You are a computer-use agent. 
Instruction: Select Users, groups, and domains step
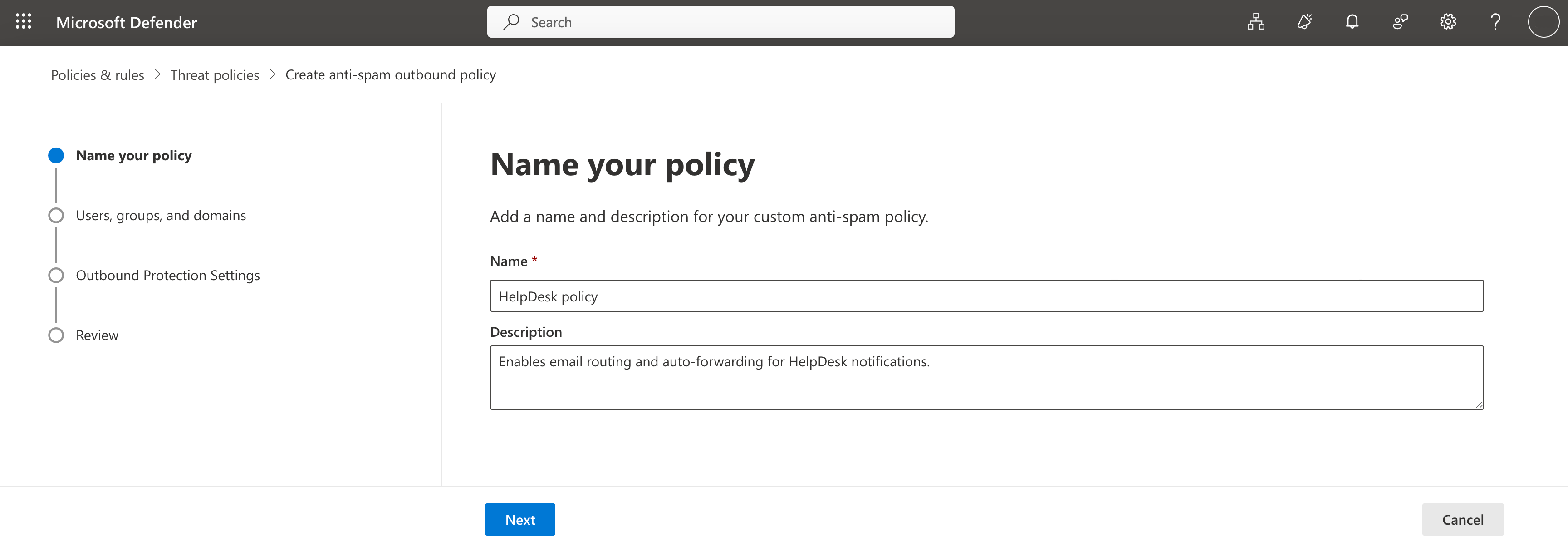tap(161, 216)
